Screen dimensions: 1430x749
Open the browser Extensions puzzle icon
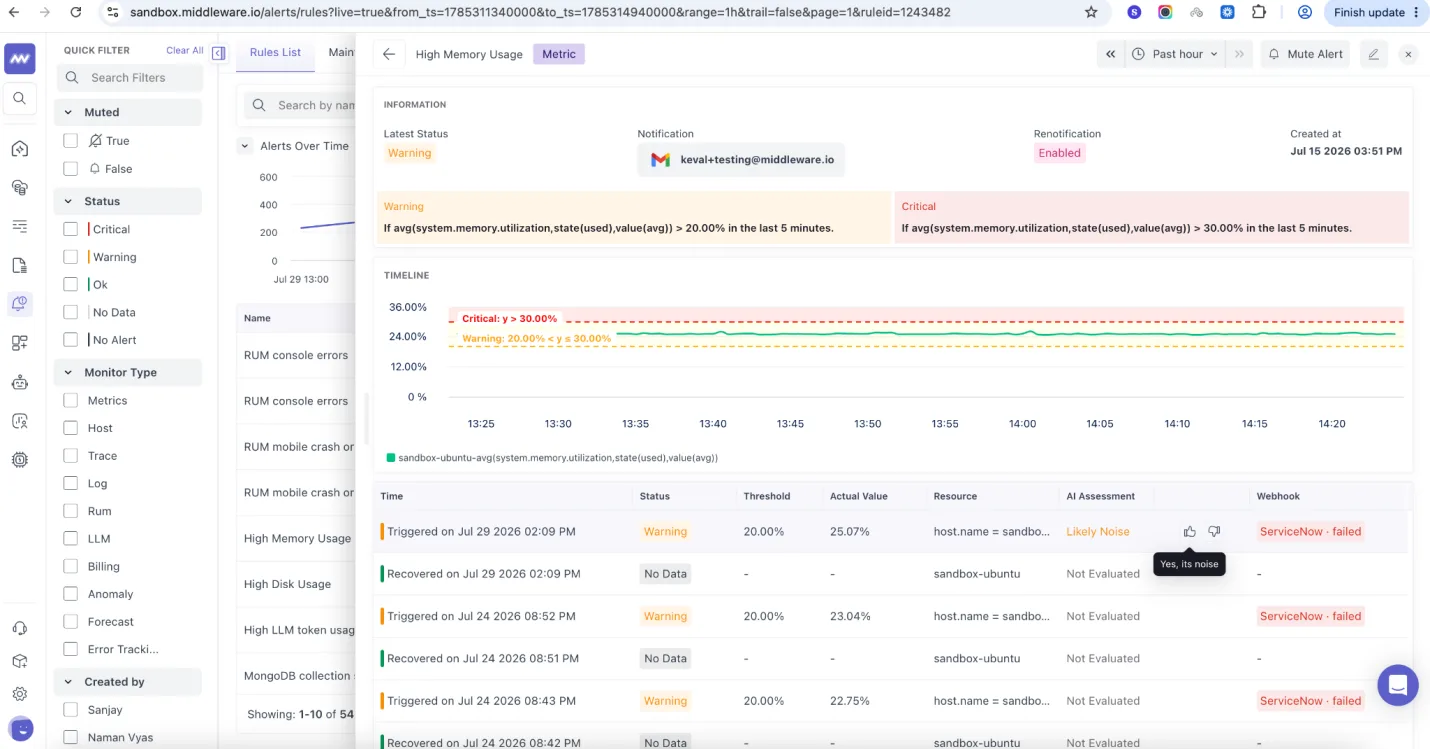click(x=1259, y=13)
